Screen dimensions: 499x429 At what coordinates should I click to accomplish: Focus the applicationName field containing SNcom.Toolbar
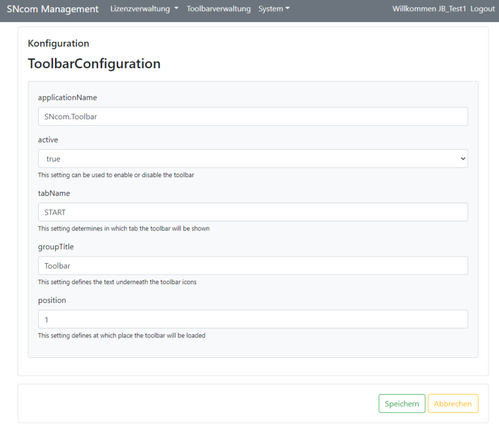[253, 116]
